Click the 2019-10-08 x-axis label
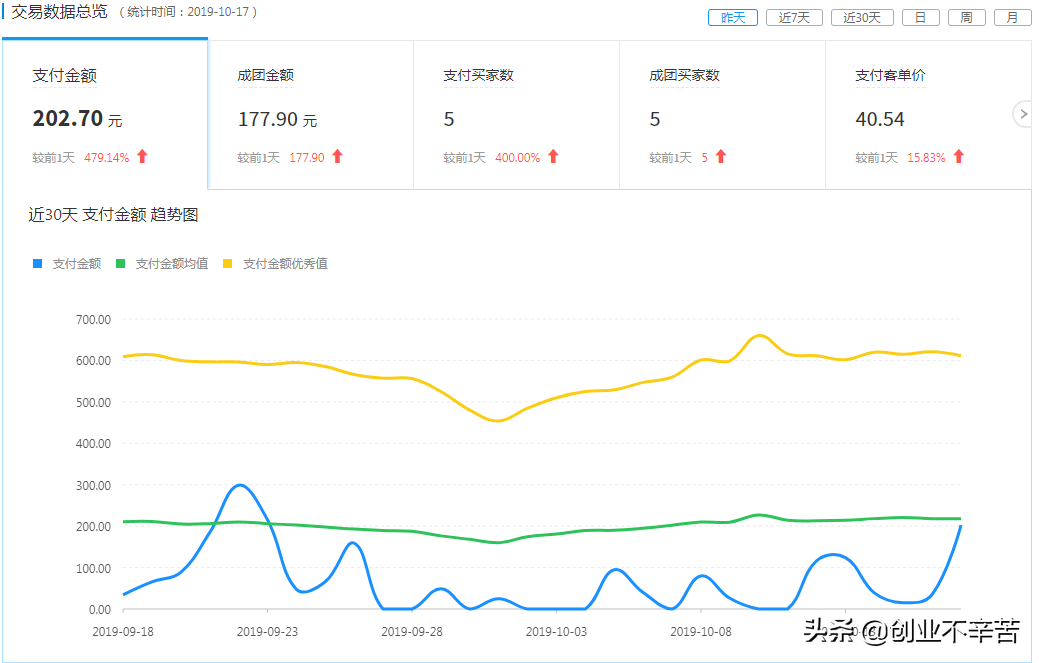Viewport: 1039px width, 663px height. click(x=700, y=632)
